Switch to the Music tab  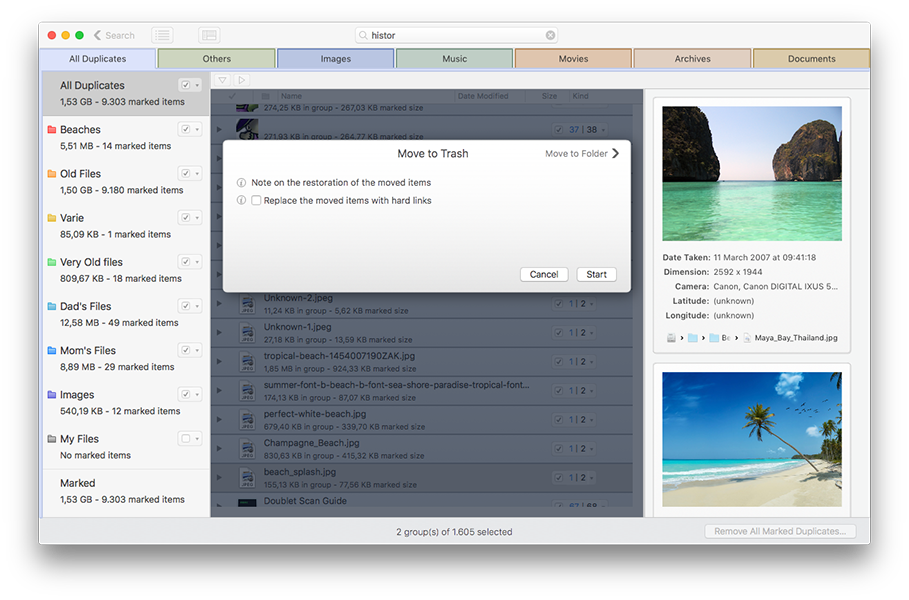coord(454,59)
